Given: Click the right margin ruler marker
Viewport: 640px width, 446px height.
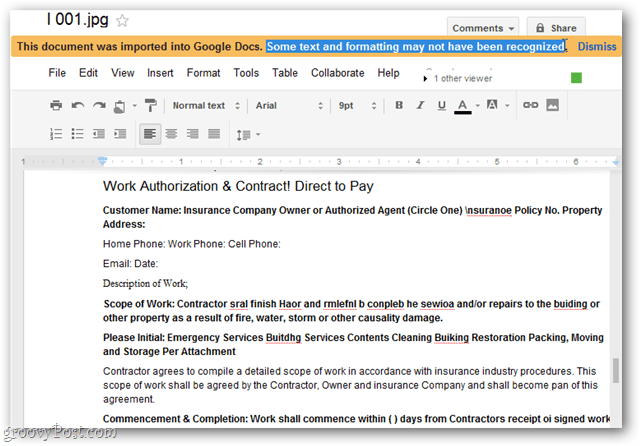Looking at the screenshot, I should tap(616, 162).
